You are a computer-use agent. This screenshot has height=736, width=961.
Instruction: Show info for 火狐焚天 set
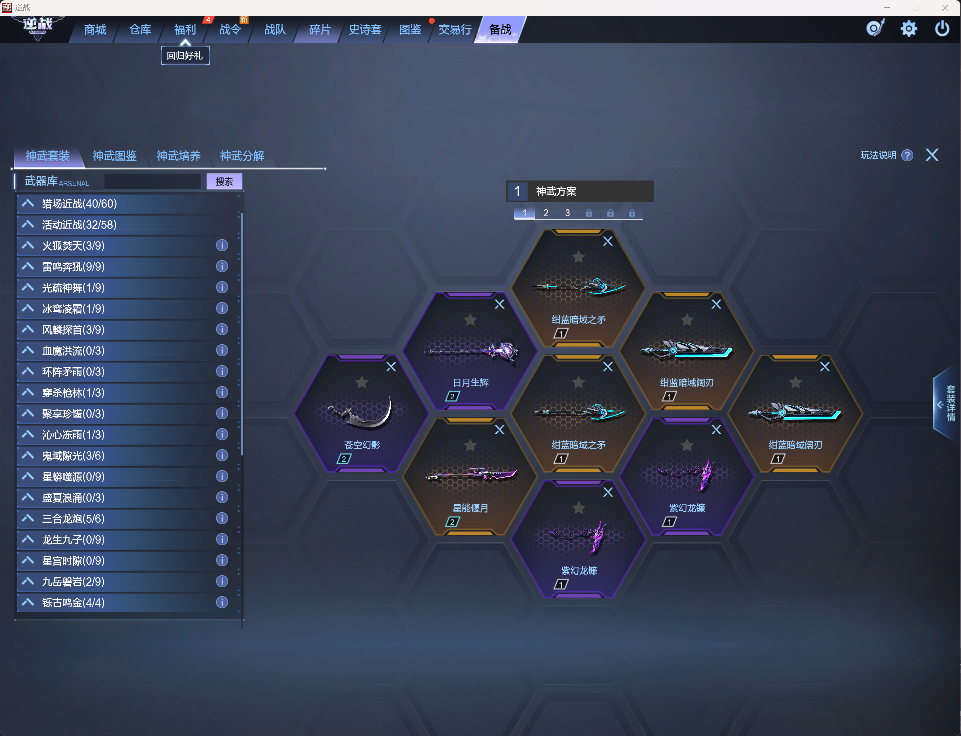coord(222,245)
